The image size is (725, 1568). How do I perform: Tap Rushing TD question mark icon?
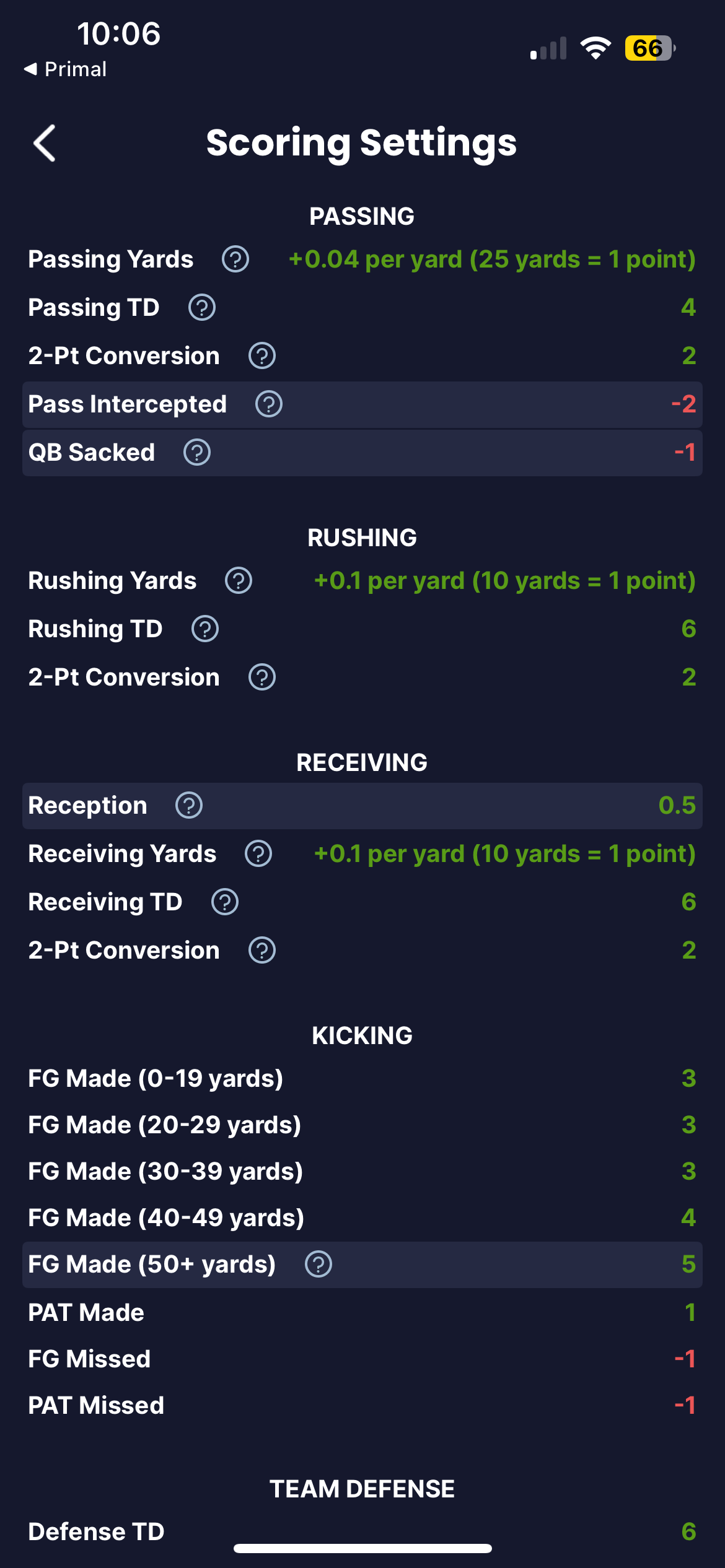pos(205,629)
